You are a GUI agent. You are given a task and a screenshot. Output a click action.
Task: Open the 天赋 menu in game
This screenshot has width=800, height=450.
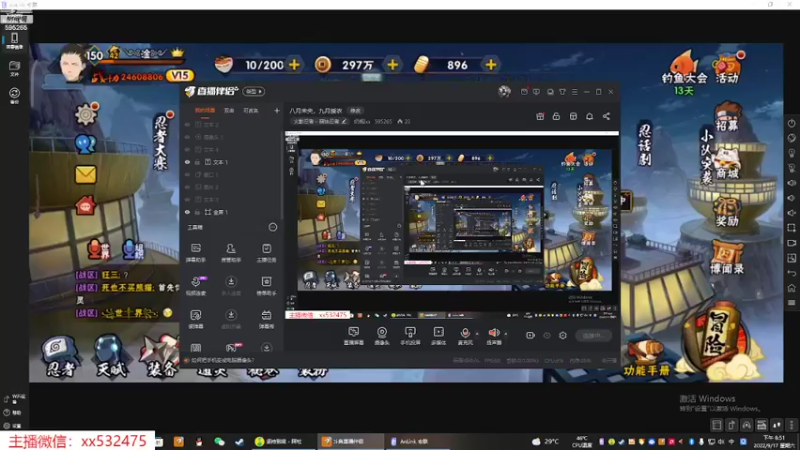[x=110, y=357]
